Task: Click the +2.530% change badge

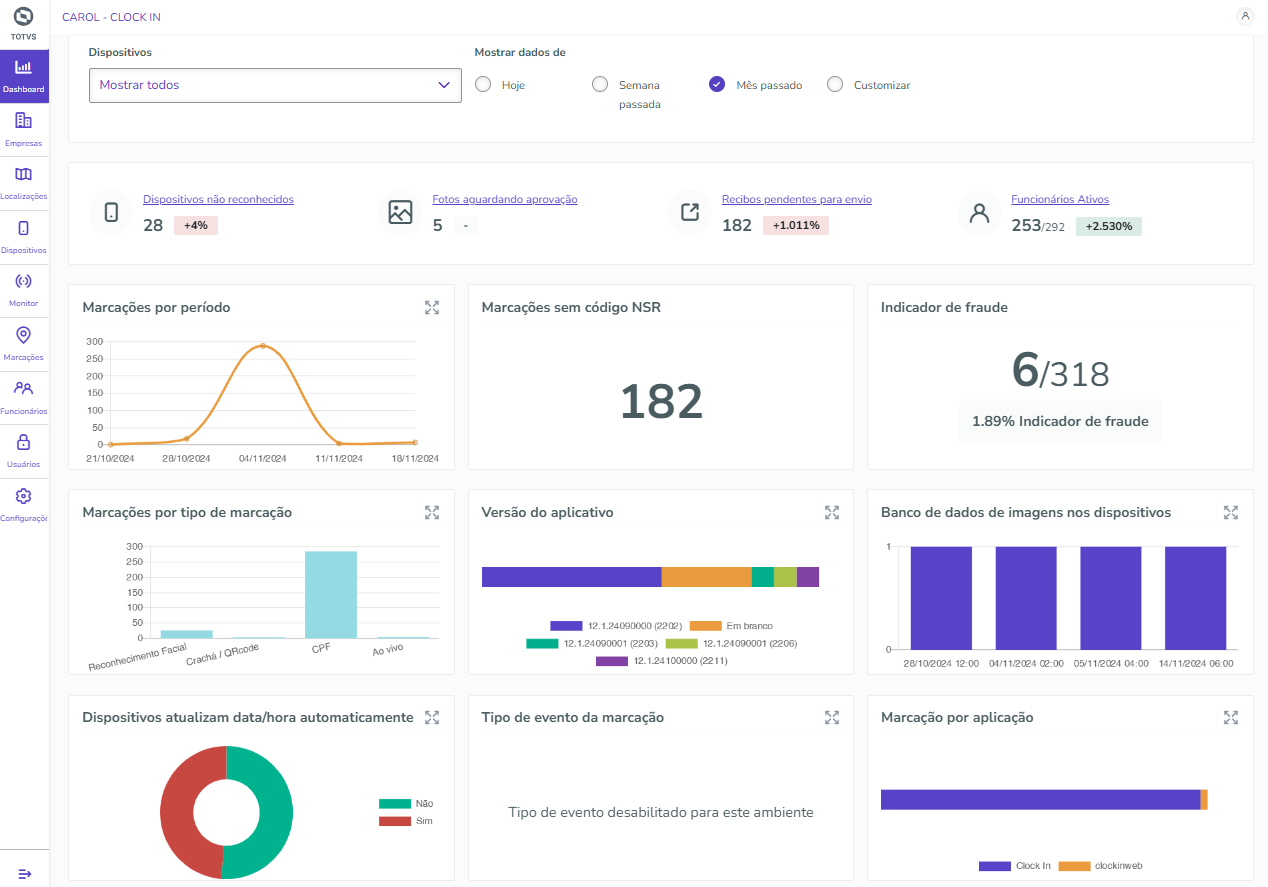Action: [1109, 226]
